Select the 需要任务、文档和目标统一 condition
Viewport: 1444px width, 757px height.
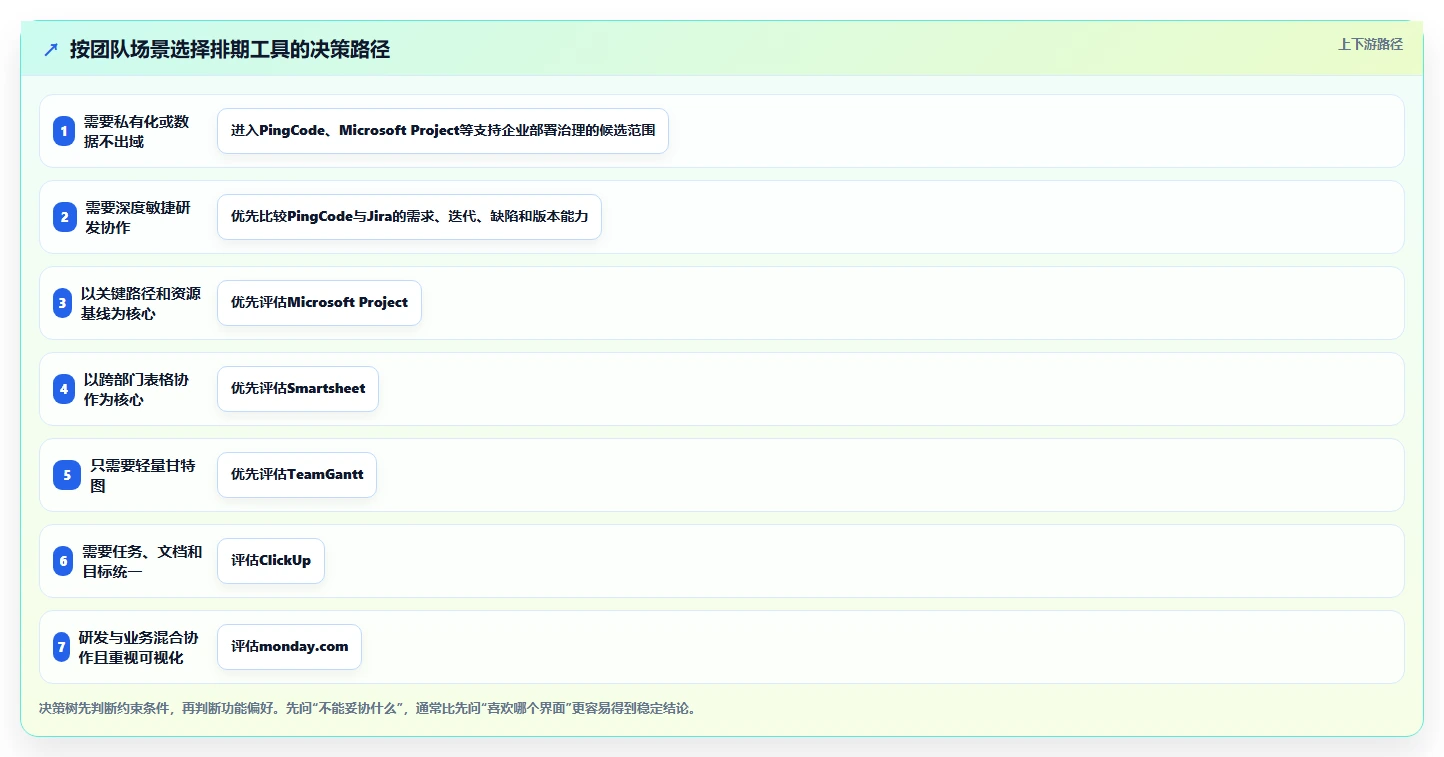tap(142, 561)
